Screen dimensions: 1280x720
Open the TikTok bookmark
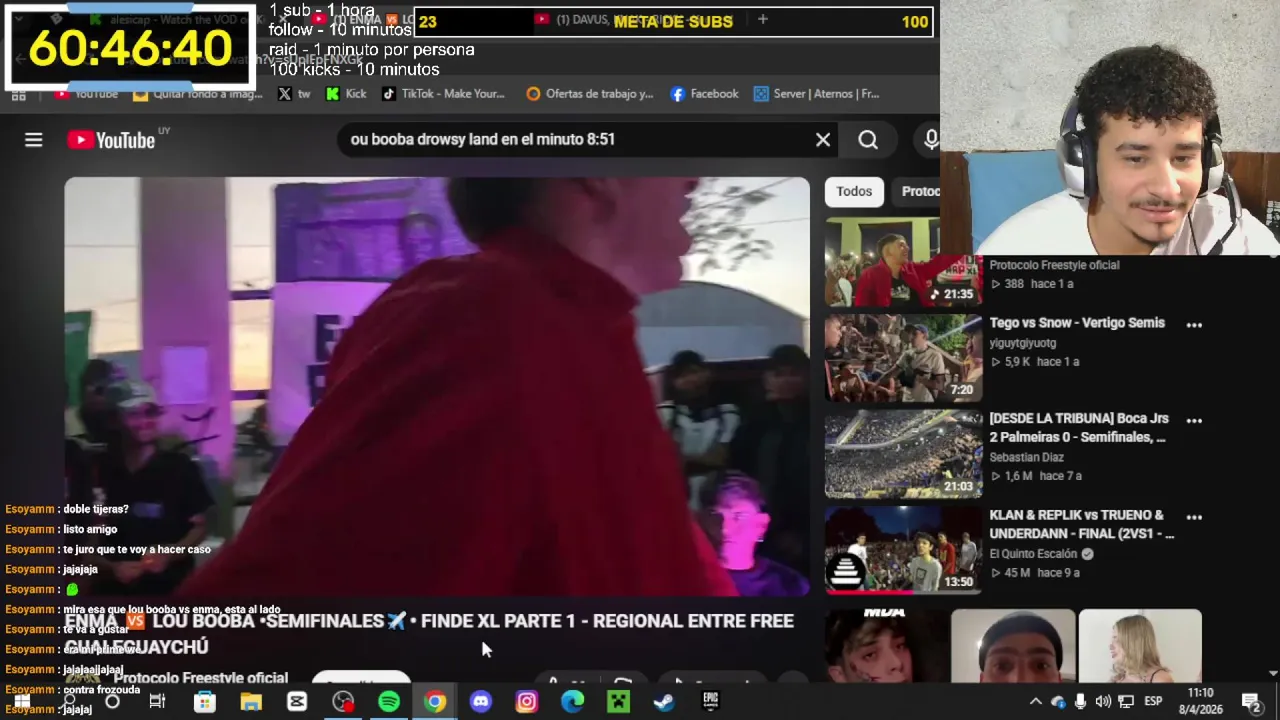[443, 94]
